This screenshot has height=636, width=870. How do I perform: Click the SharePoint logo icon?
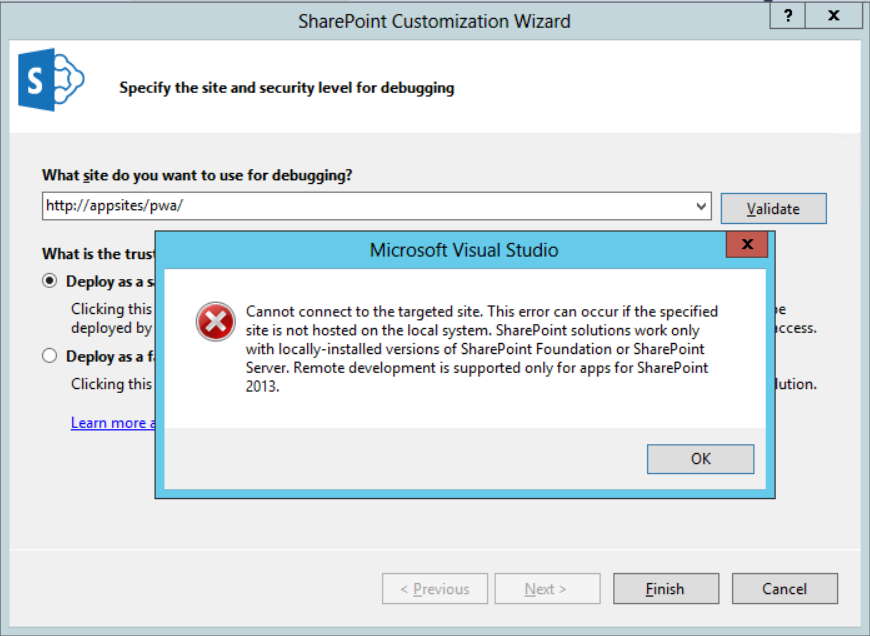point(51,79)
